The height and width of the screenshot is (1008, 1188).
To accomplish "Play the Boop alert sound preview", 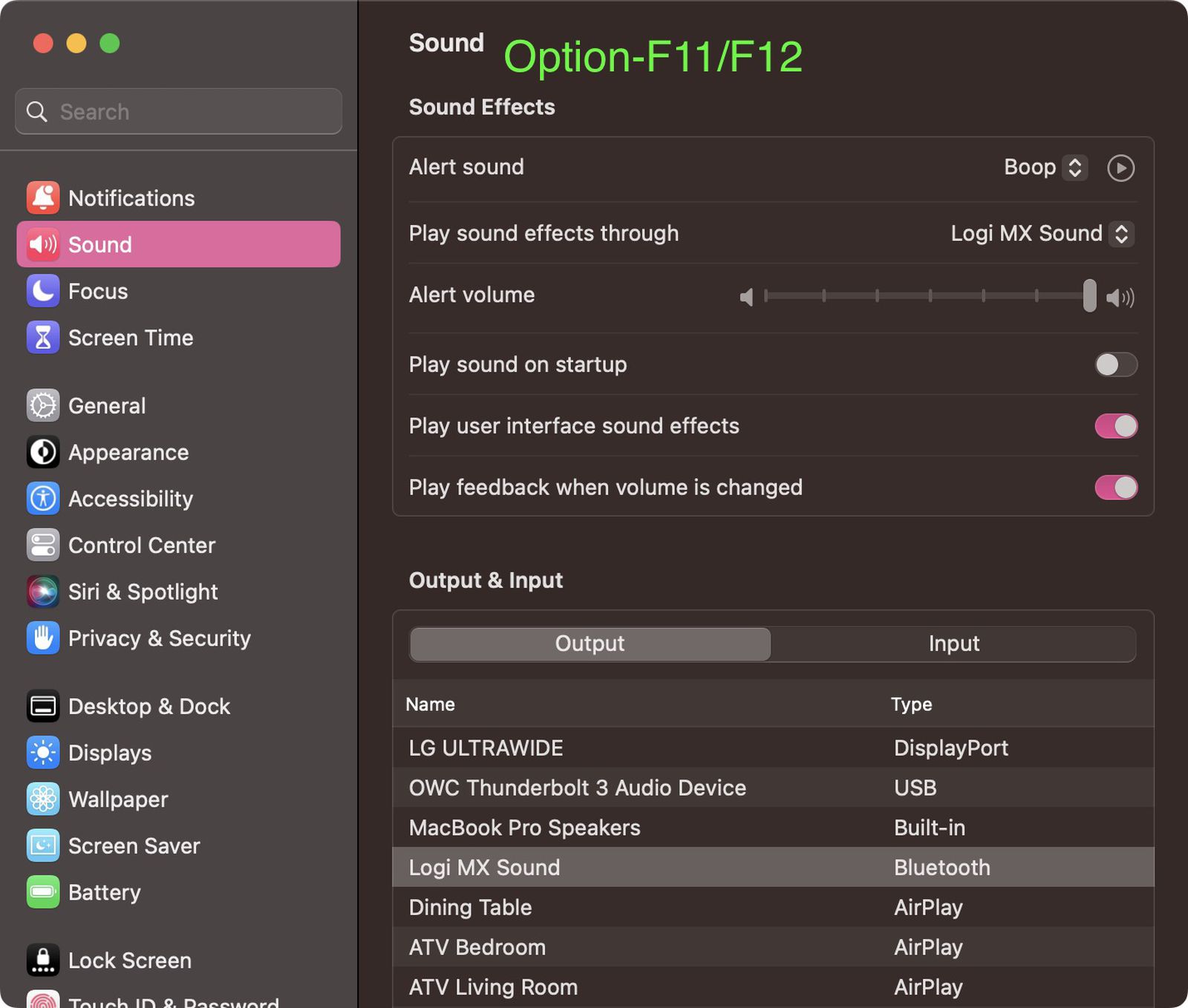I will (x=1120, y=168).
